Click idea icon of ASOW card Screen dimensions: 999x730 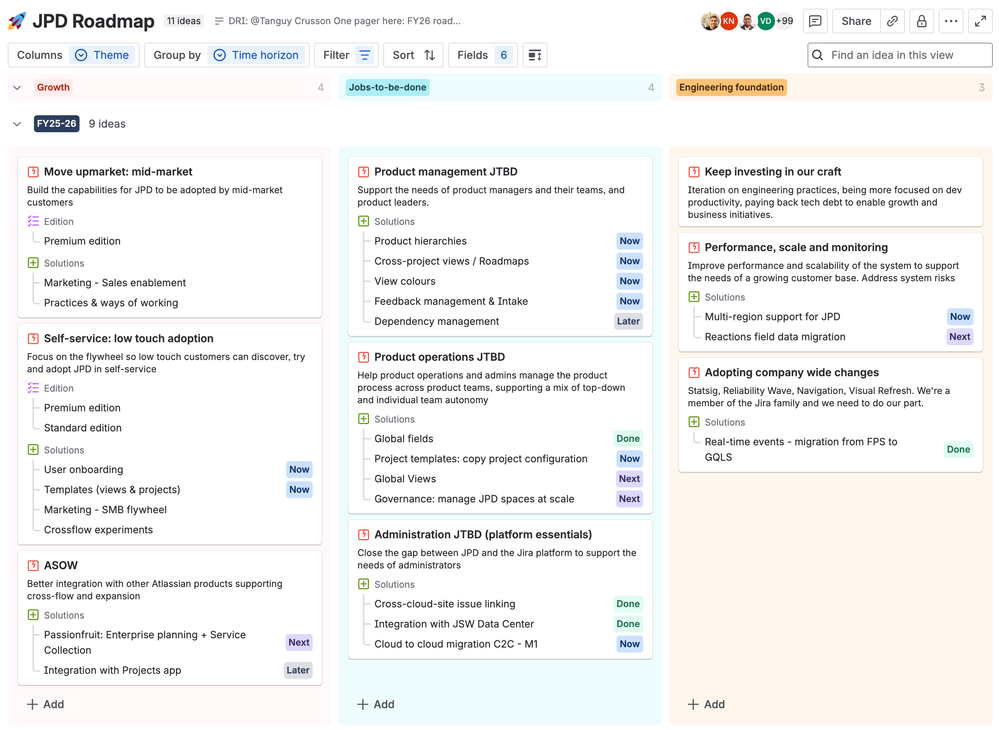tap(33, 566)
